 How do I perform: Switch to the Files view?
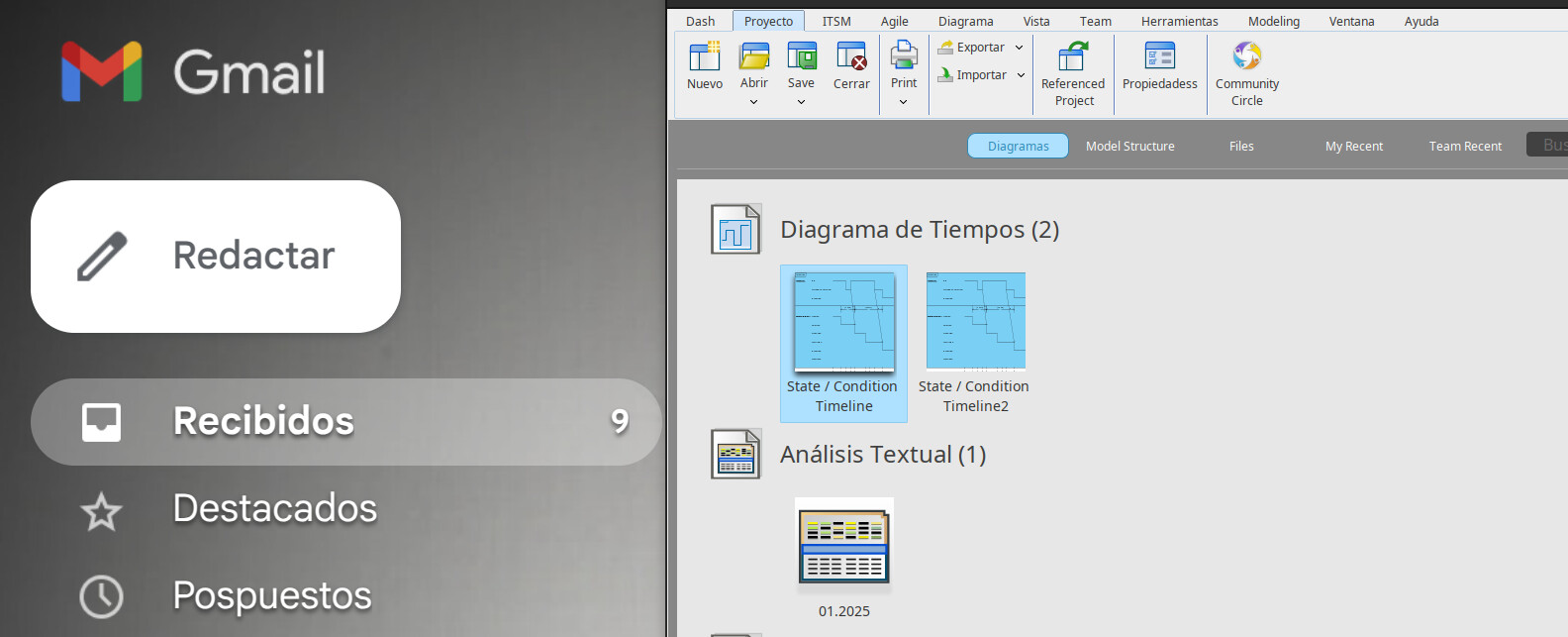[1241, 146]
